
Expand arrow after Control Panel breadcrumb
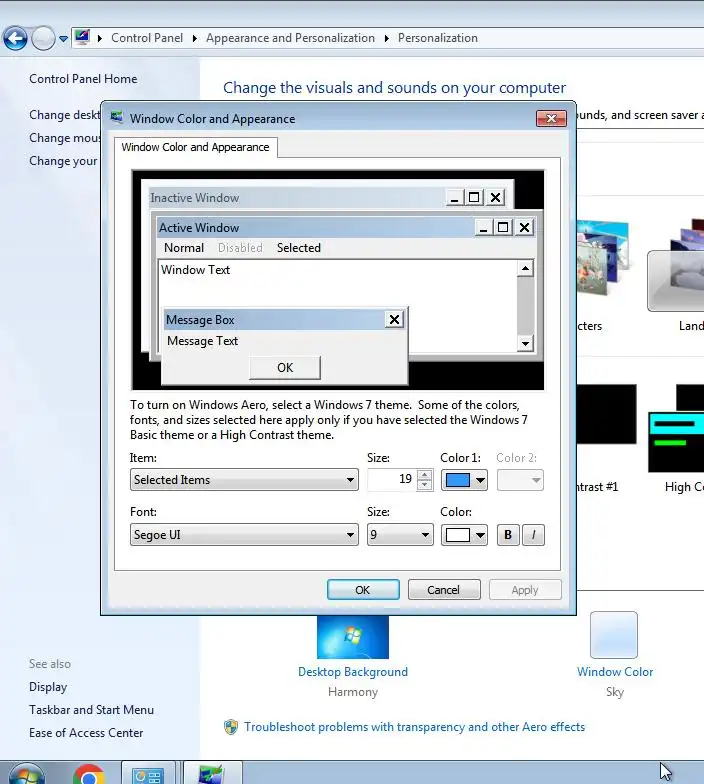pos(194,38)
